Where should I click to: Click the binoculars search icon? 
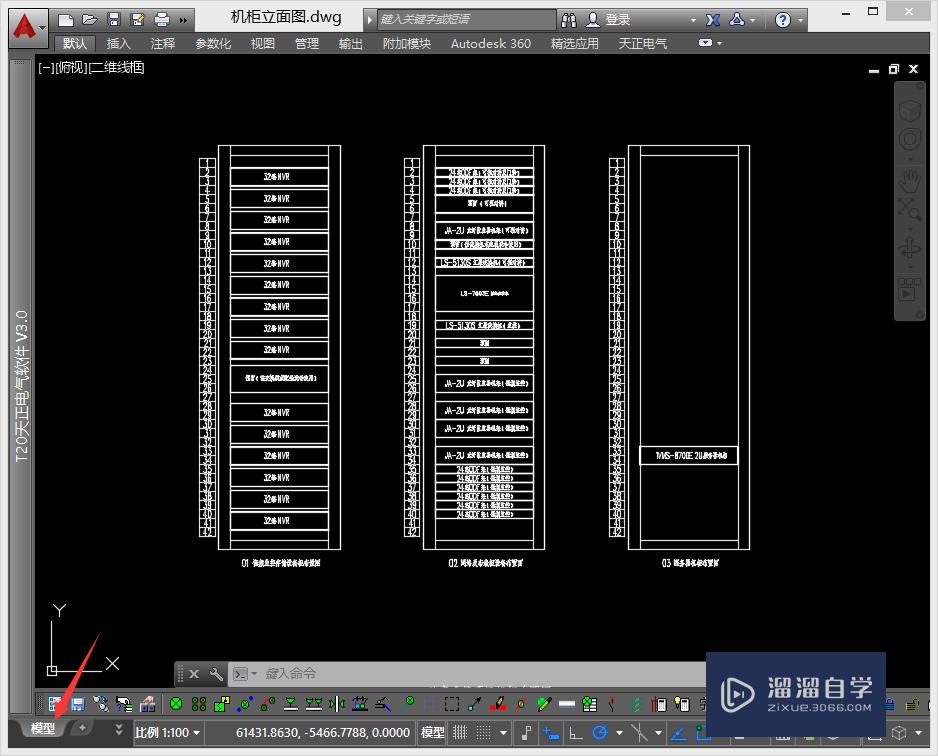tap(569, 19)
